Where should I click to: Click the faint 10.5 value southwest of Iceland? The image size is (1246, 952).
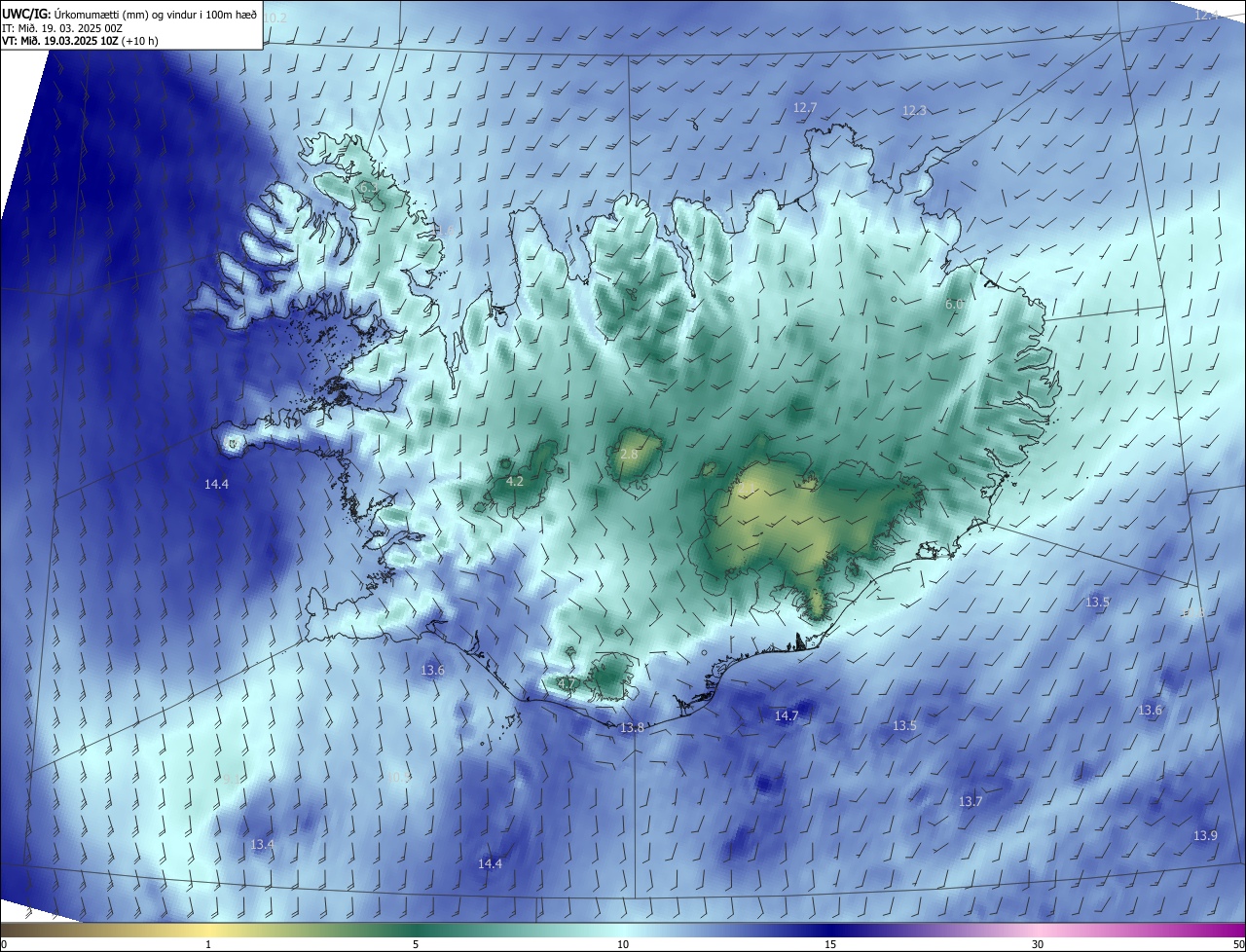click(399, 777)
